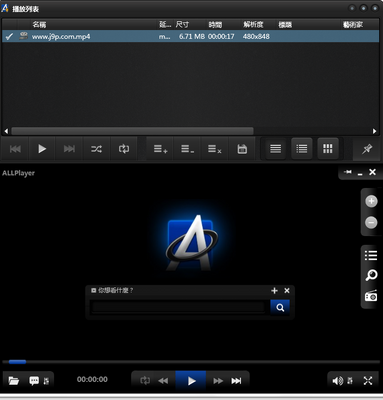Mute audio with the speaker icon

(337, 380)
